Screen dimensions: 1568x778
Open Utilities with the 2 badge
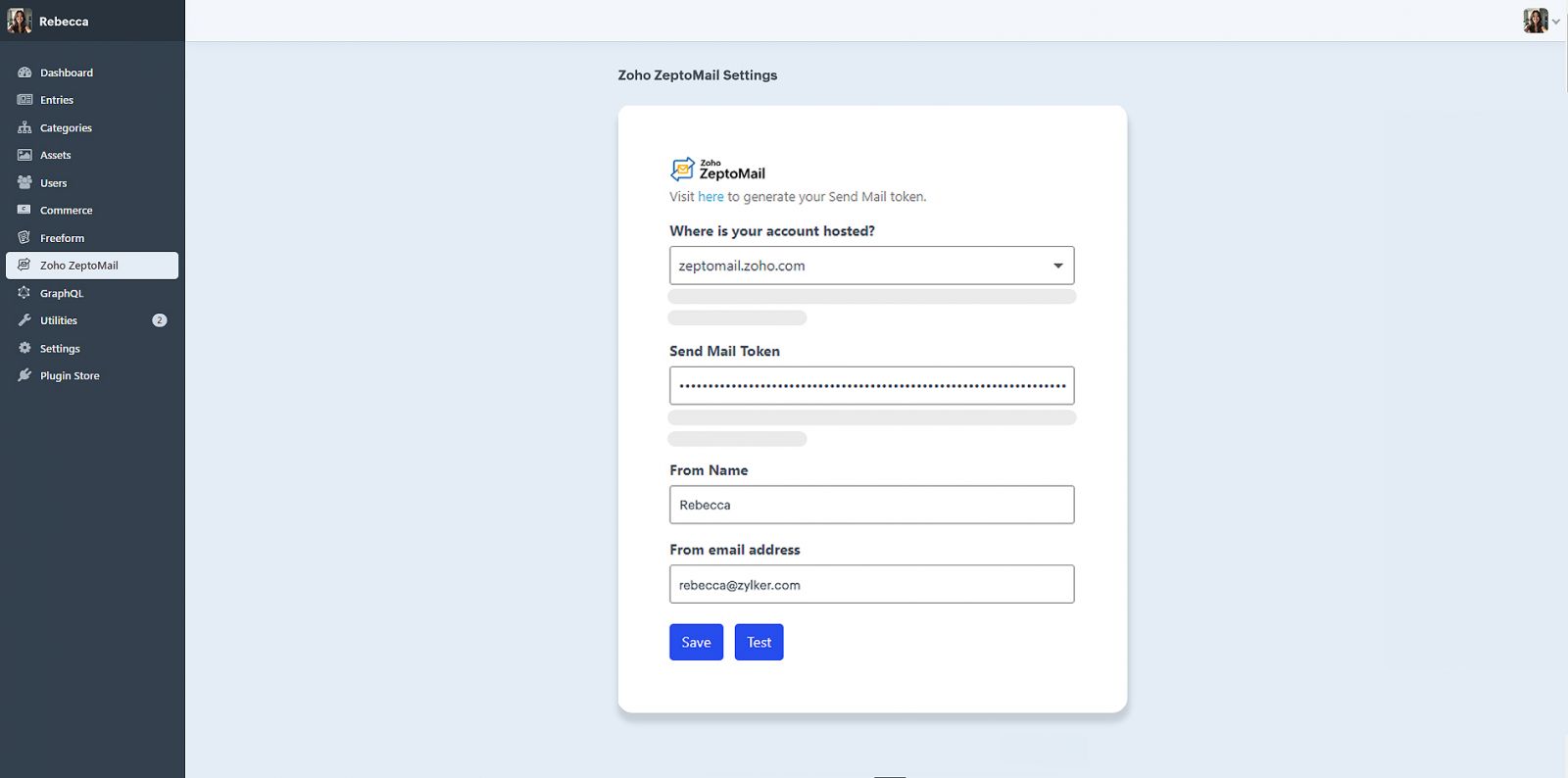tap(59, 320)
